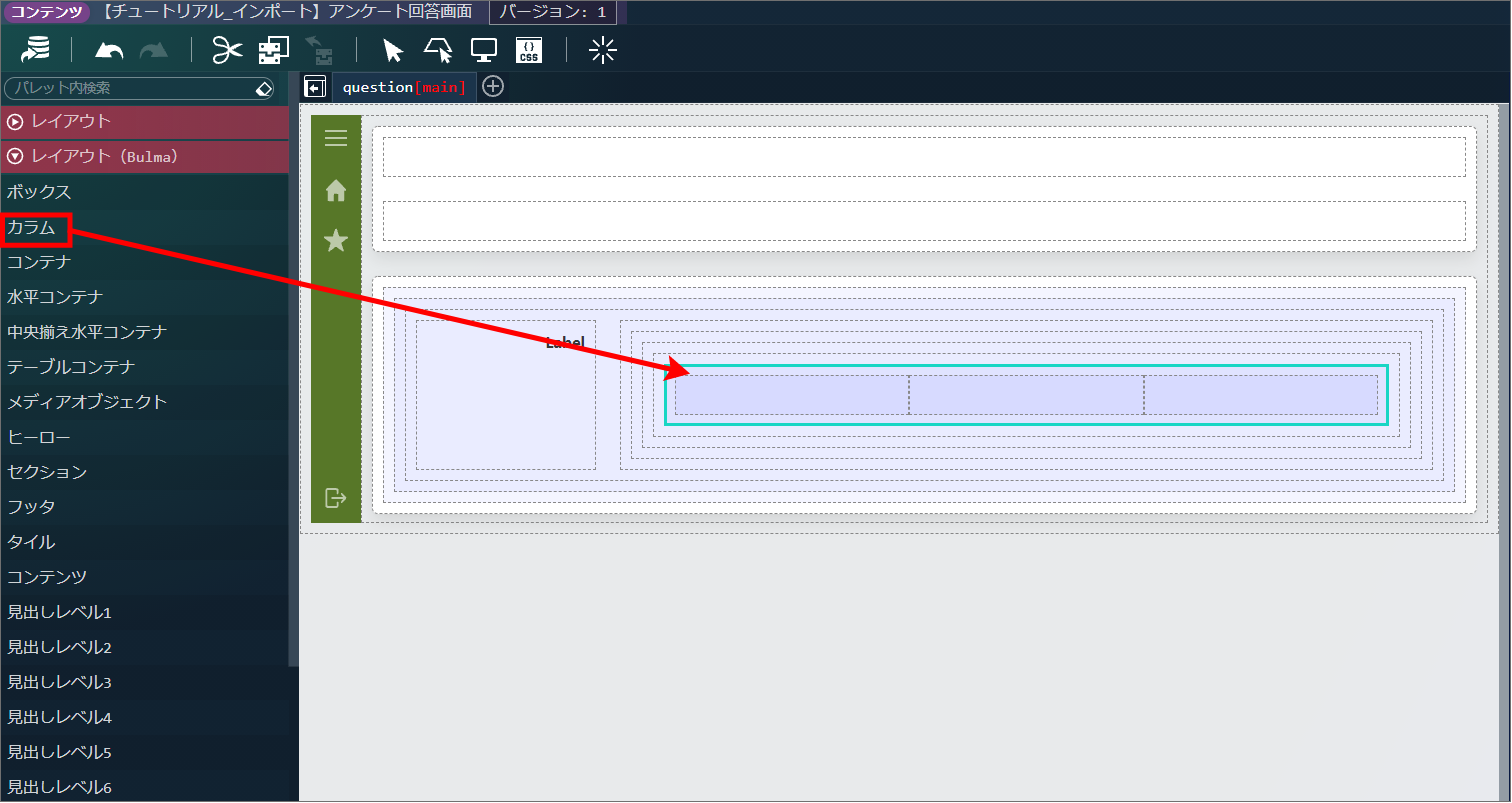This screenshot has width=1512, height=803.
Task: Click the scissors cut icon
Action: coord(228,50)
